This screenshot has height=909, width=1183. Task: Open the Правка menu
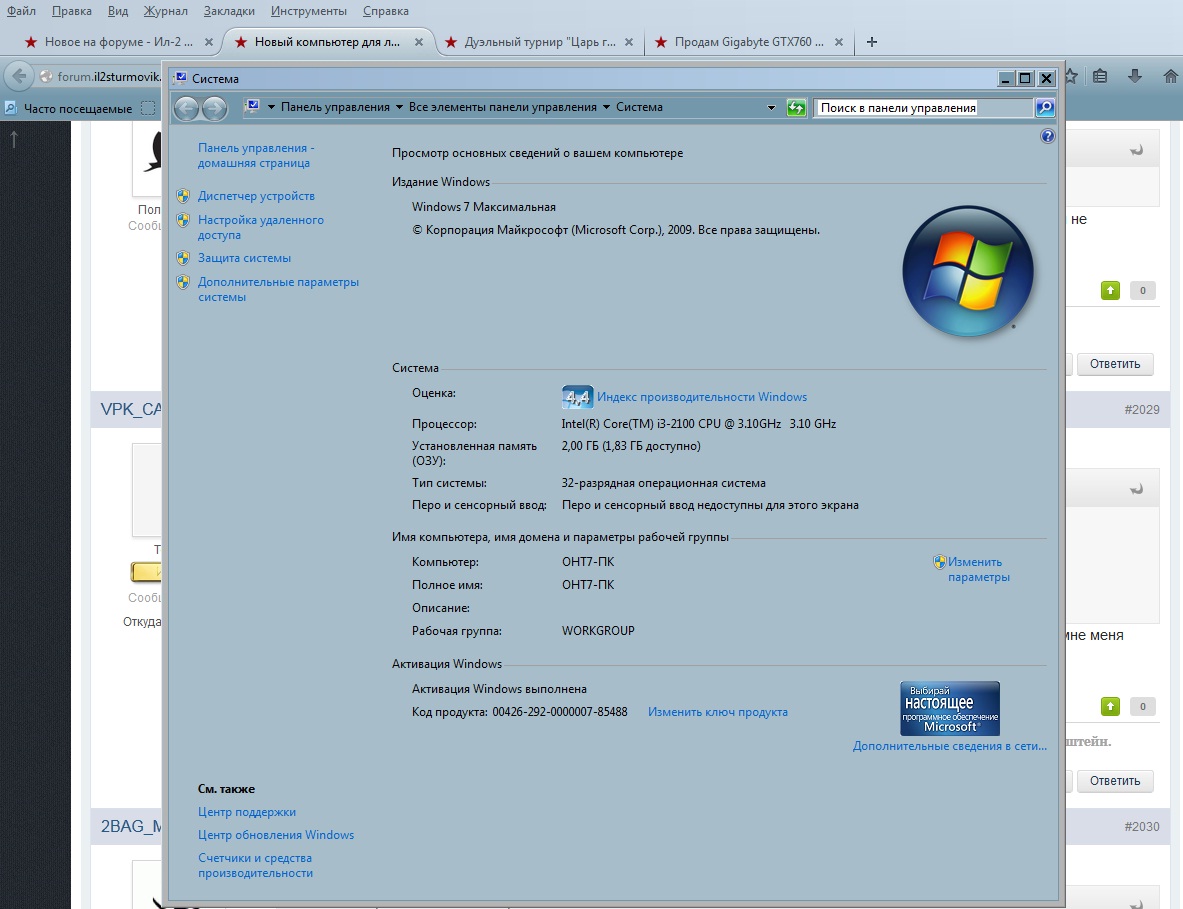72,11
